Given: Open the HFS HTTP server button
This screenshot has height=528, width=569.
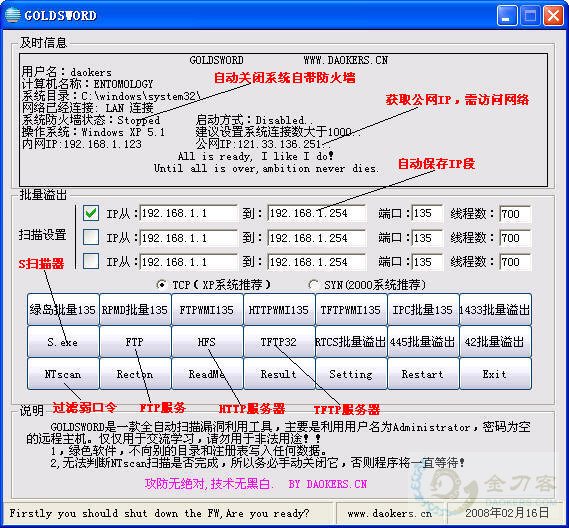Looking at the screenshot, I should [207, 341].
